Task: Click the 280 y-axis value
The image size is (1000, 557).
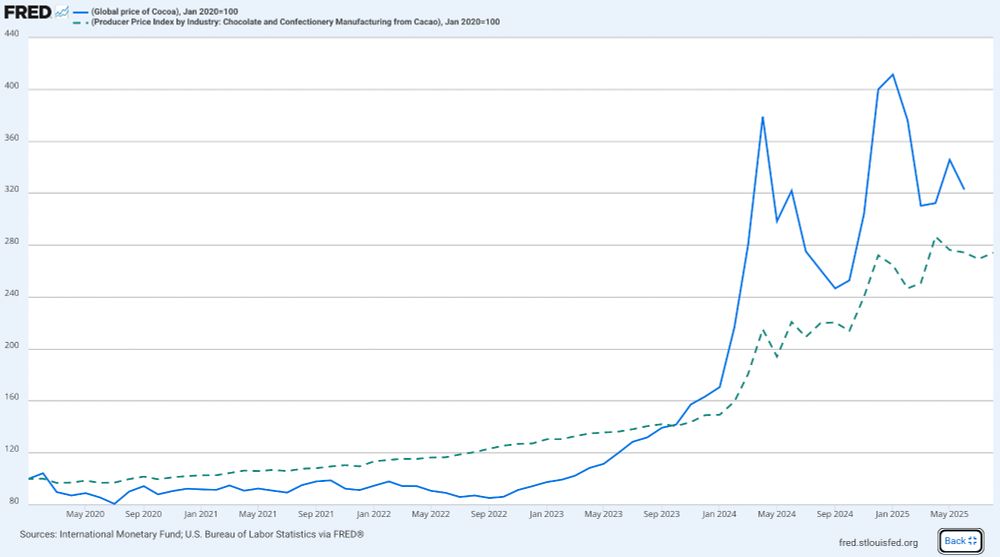Action: coord(11,242)
